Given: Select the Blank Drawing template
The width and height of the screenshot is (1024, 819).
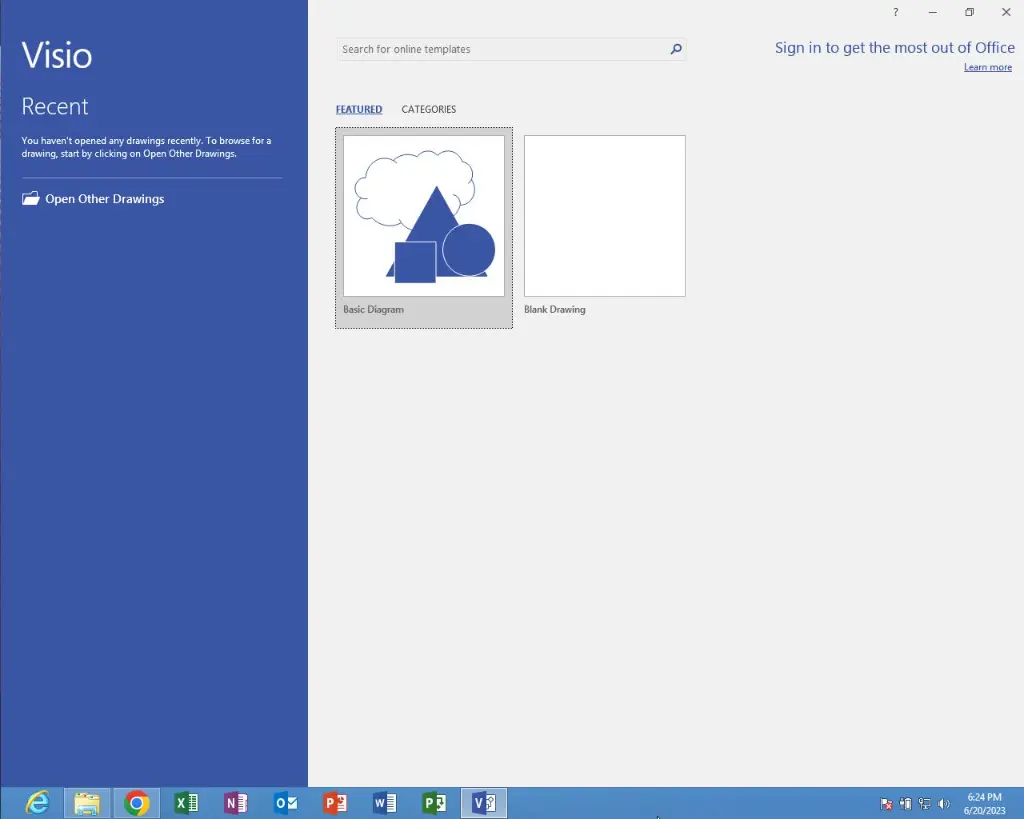Looking at the screenshot, I should point(604,217).
